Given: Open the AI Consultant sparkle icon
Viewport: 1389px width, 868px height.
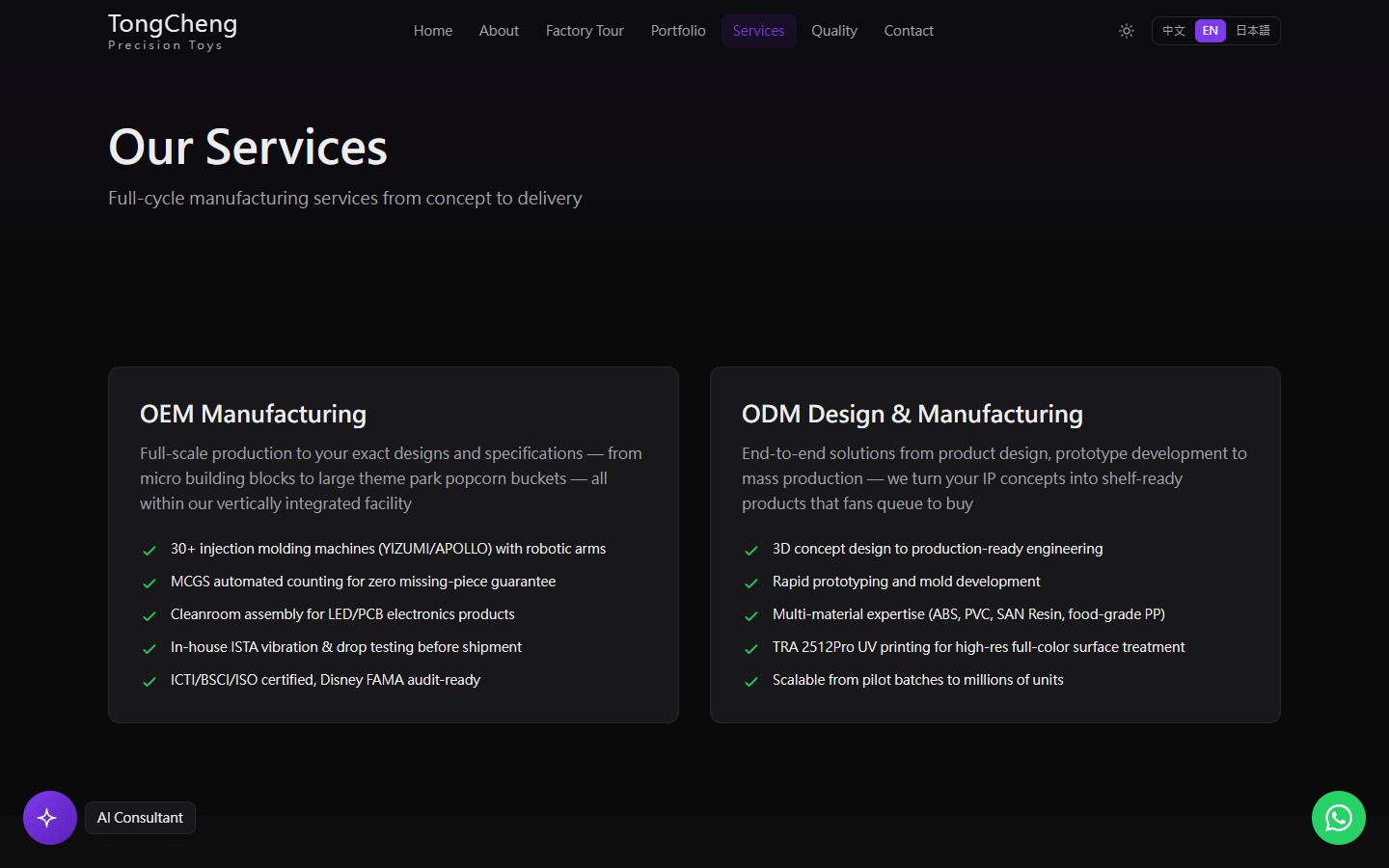Looking at the screenshot, I should coord(49,817).
